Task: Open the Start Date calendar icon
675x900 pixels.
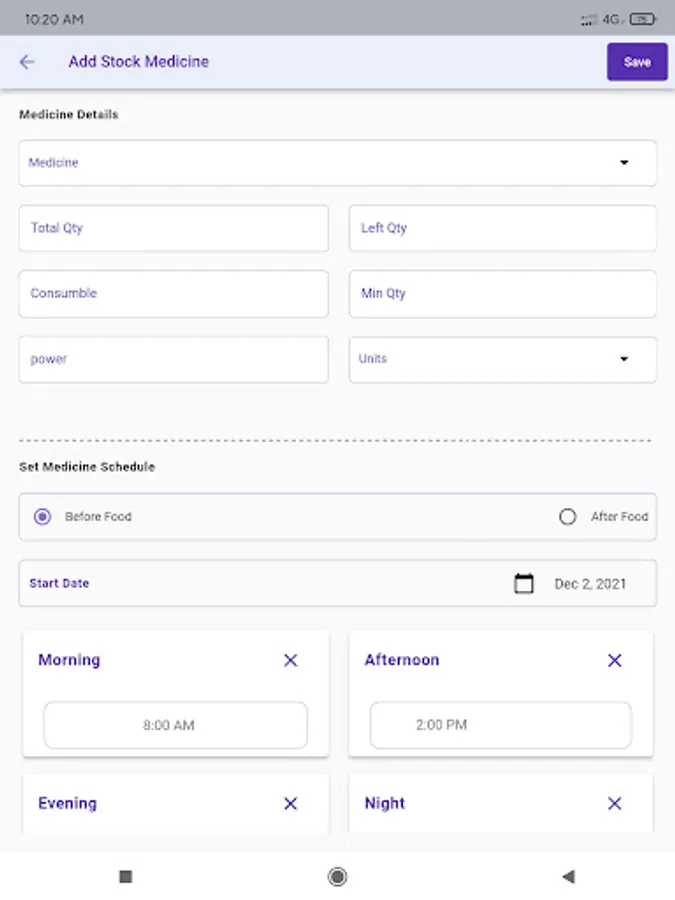Action: click(523, 583)
